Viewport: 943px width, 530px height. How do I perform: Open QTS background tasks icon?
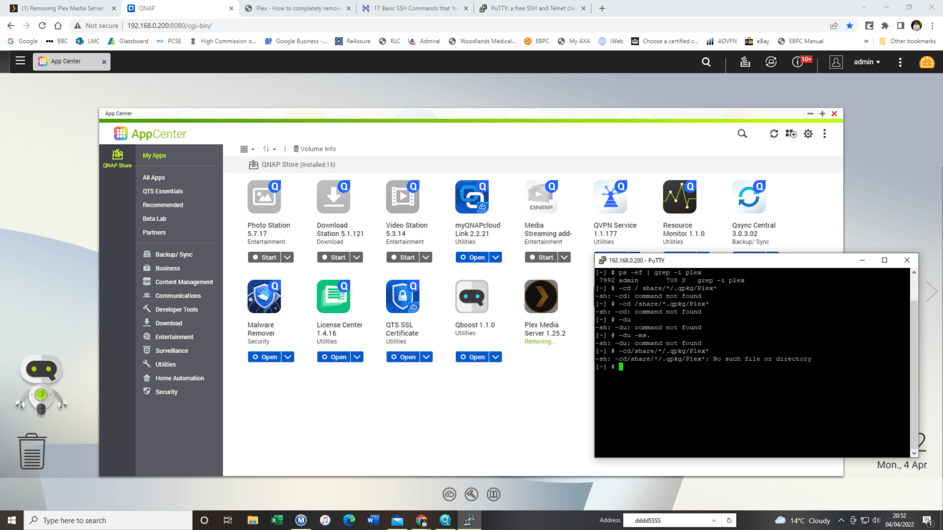(745, 62)
